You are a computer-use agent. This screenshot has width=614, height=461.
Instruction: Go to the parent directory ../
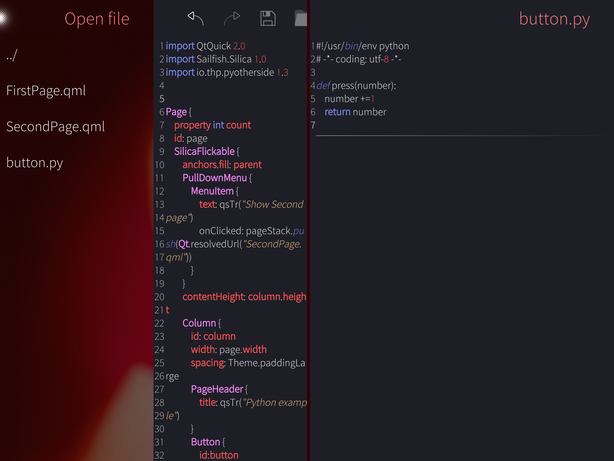[x=13, y=54]
